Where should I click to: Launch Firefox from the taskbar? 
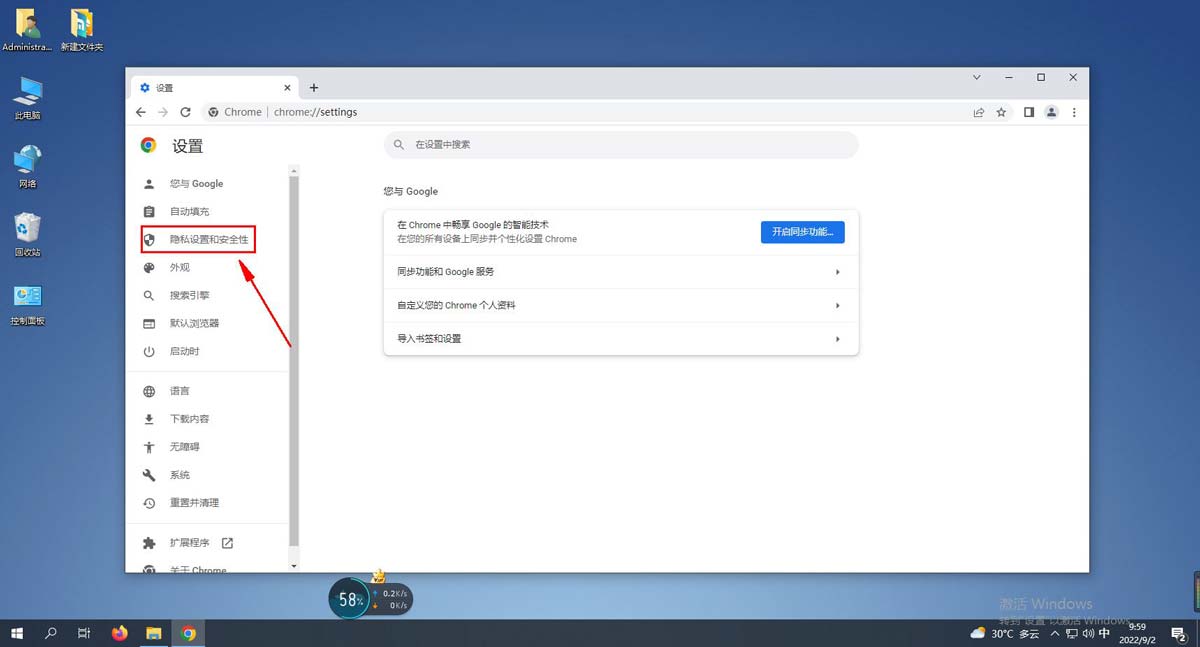tap(120, 633)
